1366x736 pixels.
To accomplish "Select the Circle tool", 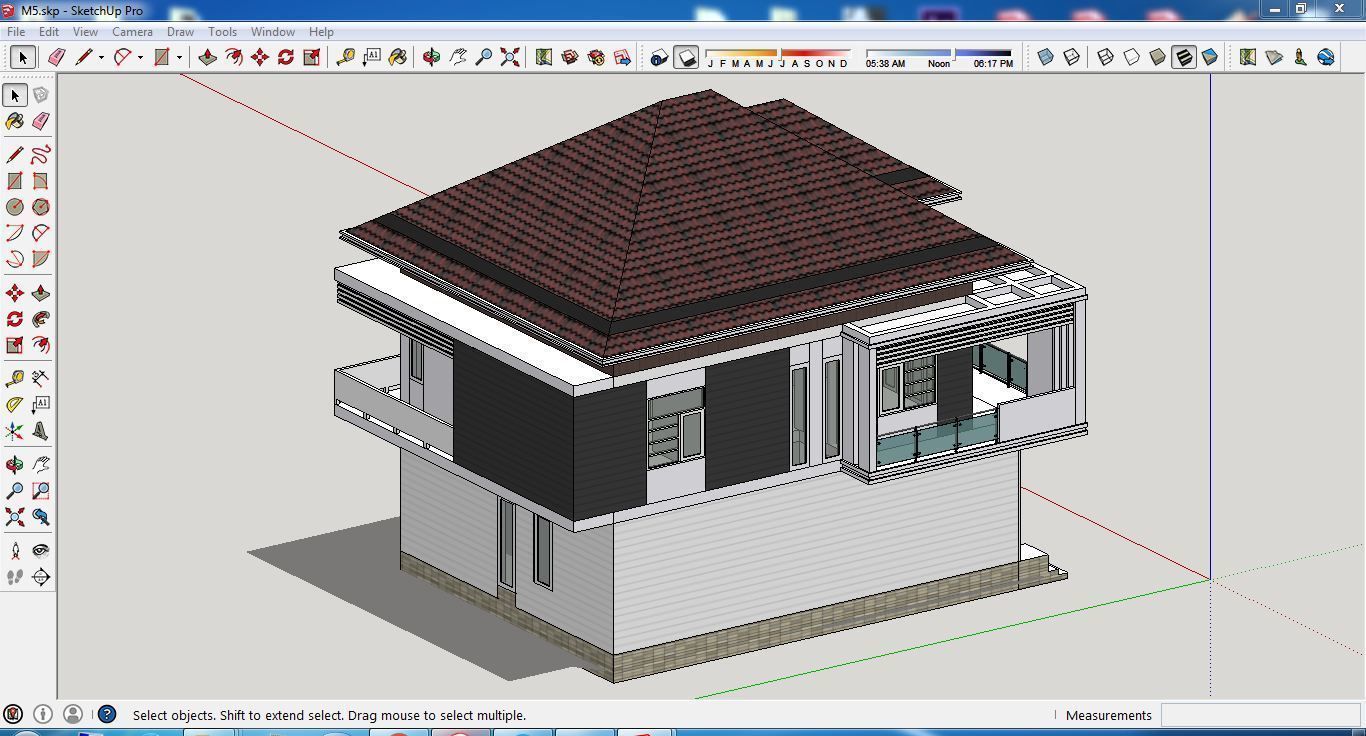I will click(15, 207).
